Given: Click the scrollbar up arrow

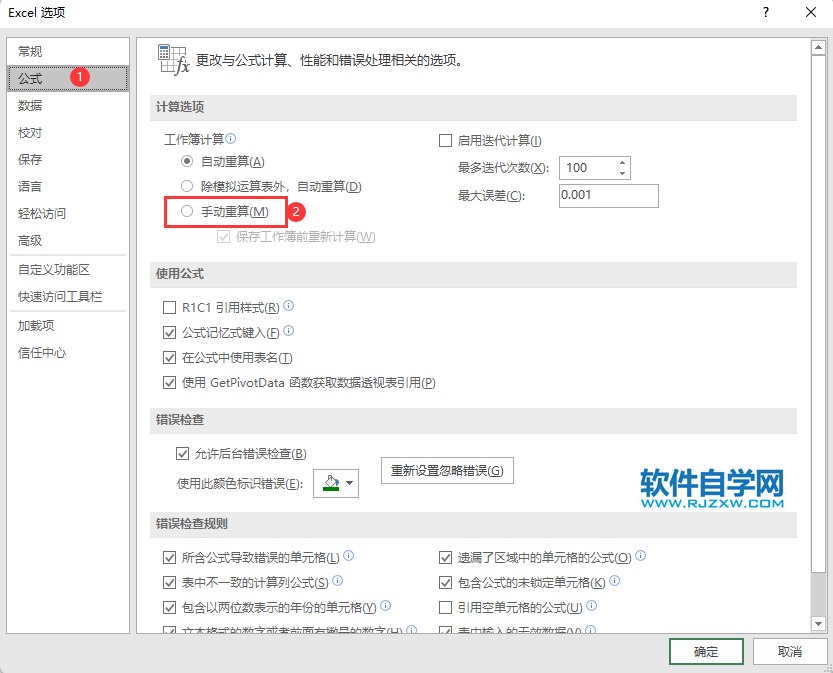Looking at the screenshot, I should (818, 47).
